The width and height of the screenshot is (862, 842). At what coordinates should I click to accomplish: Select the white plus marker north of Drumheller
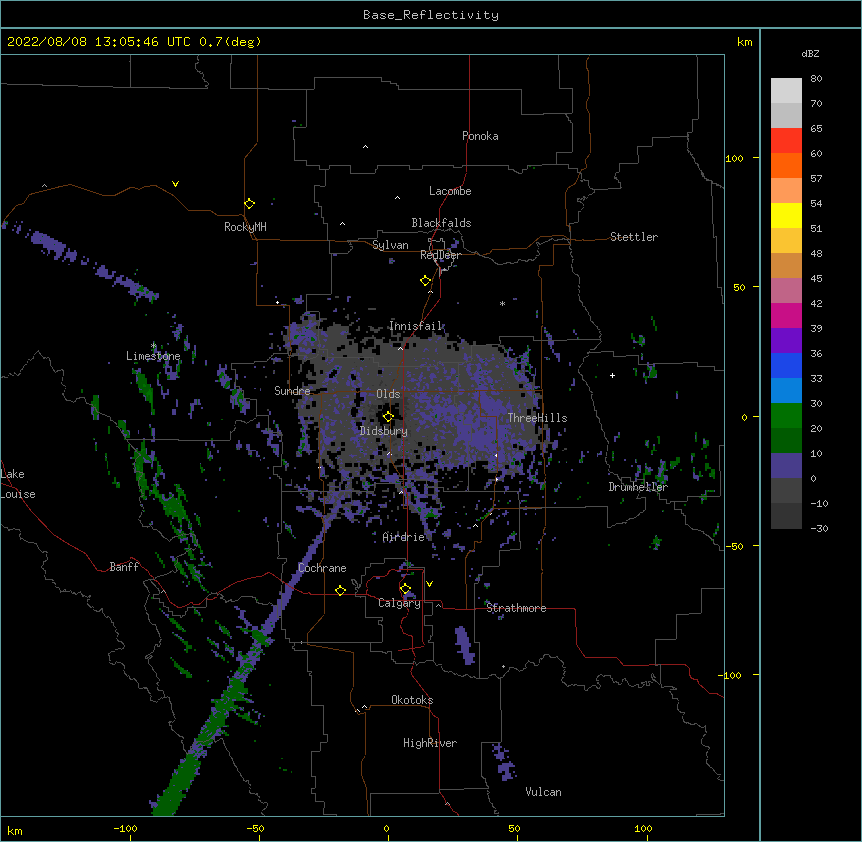pos(612,375)
